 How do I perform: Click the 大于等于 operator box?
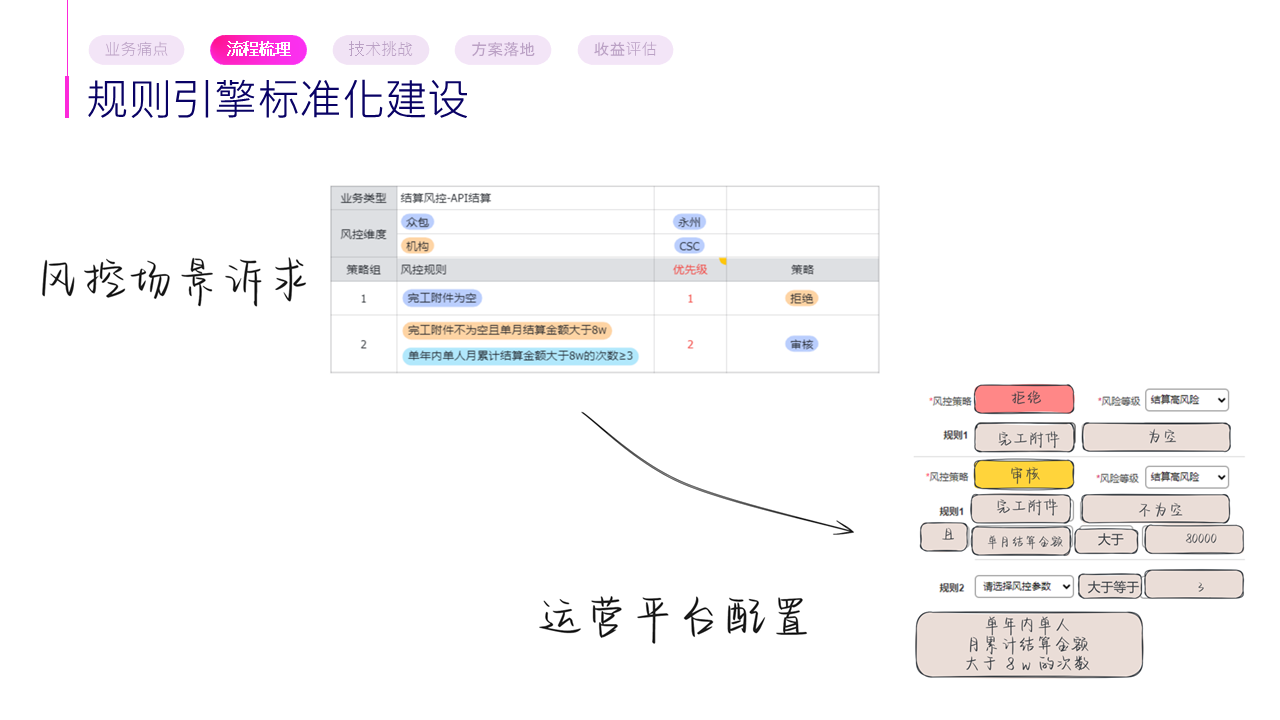point(1110,588)
